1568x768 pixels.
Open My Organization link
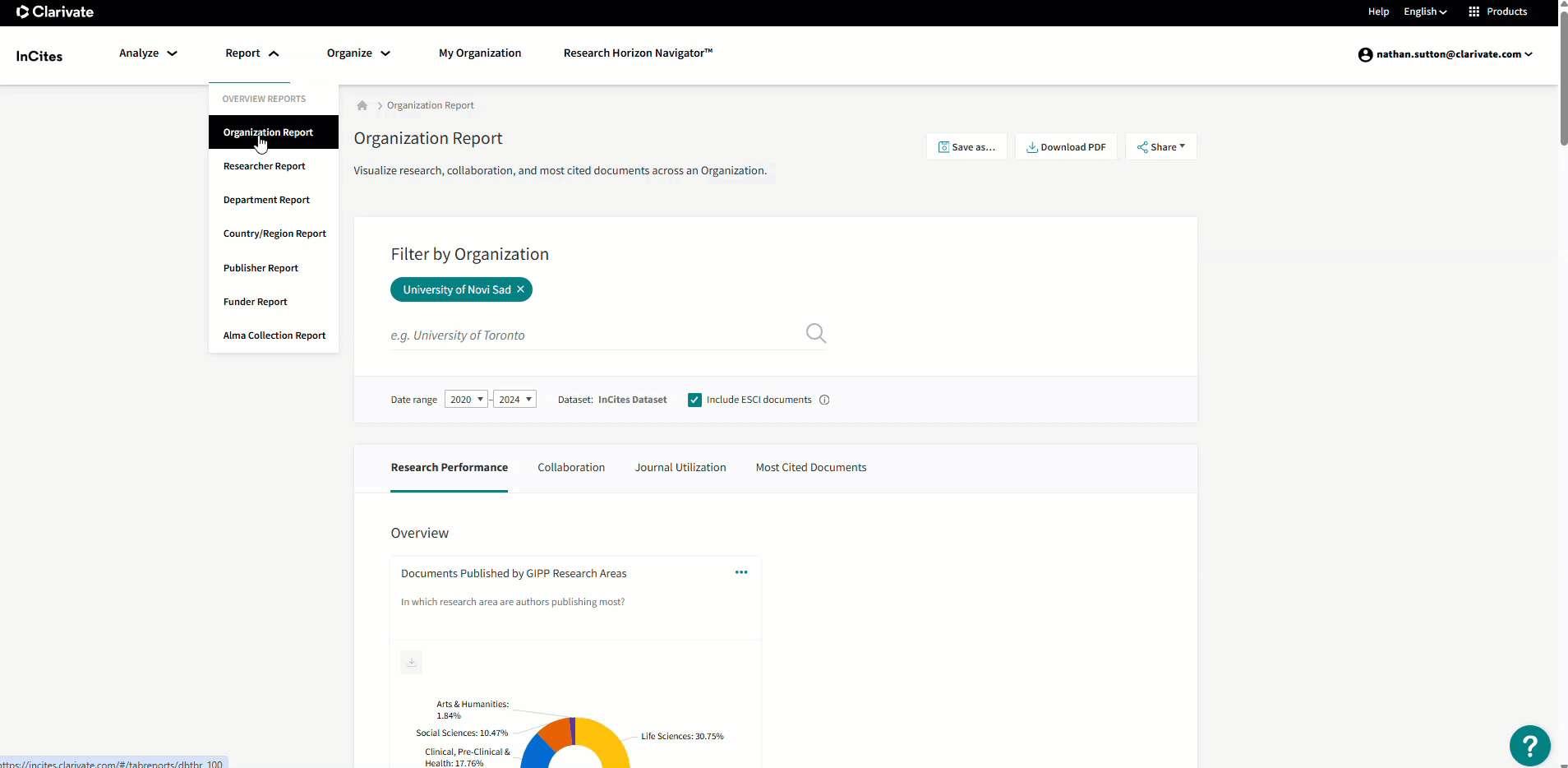480,53
